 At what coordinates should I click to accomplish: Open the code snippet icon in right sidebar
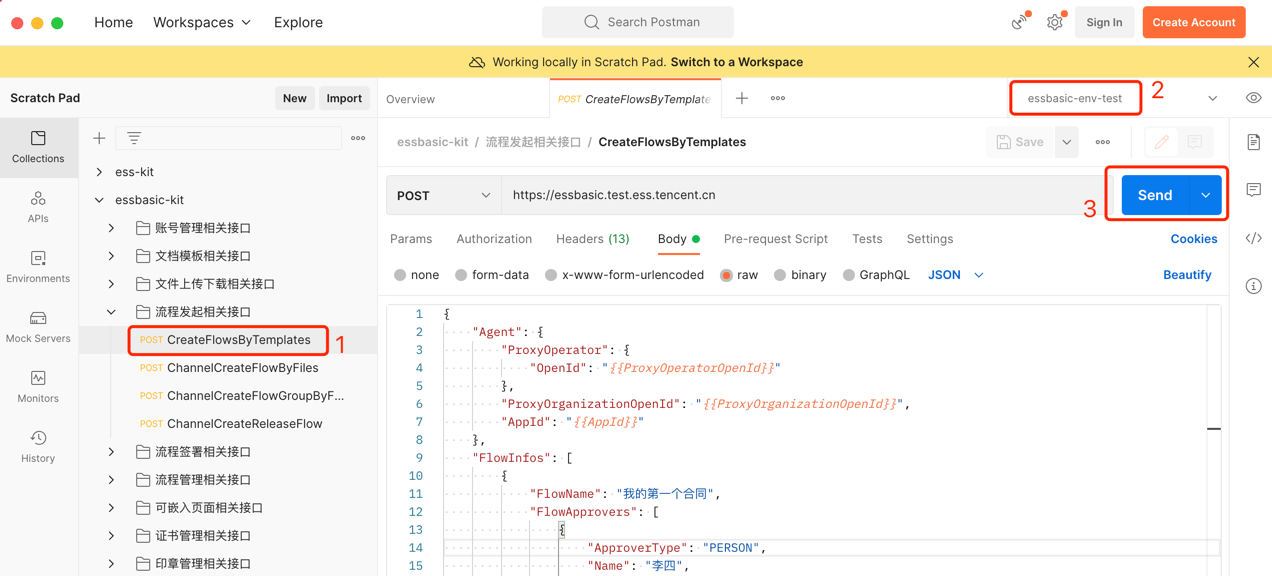click(x=1253, y=238)
